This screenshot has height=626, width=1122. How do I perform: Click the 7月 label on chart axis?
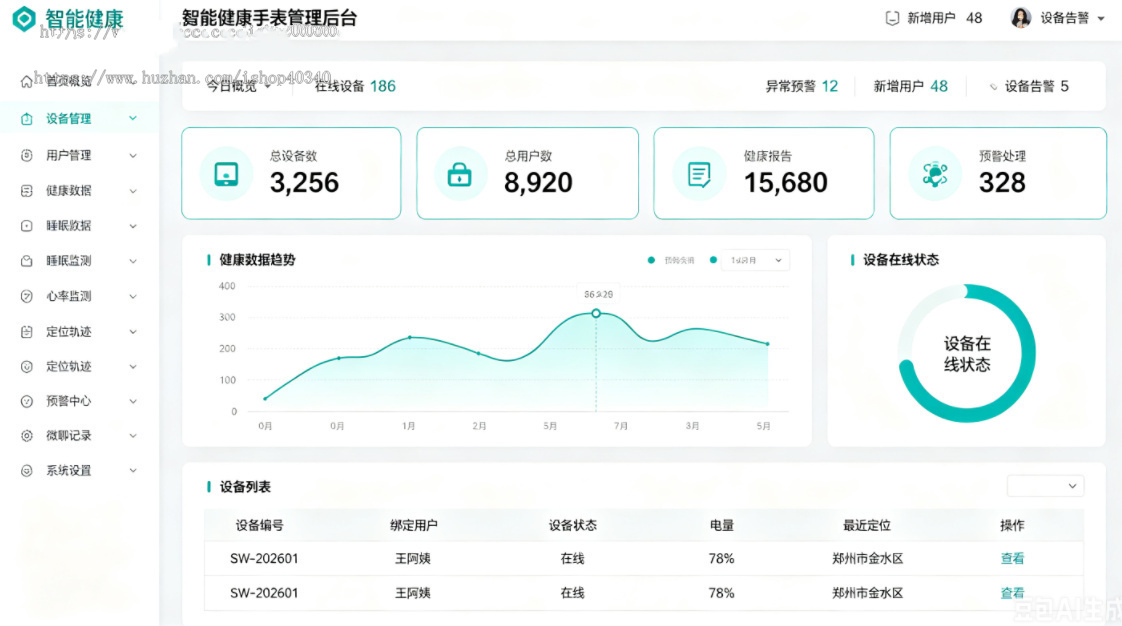[x=620, y=426]
